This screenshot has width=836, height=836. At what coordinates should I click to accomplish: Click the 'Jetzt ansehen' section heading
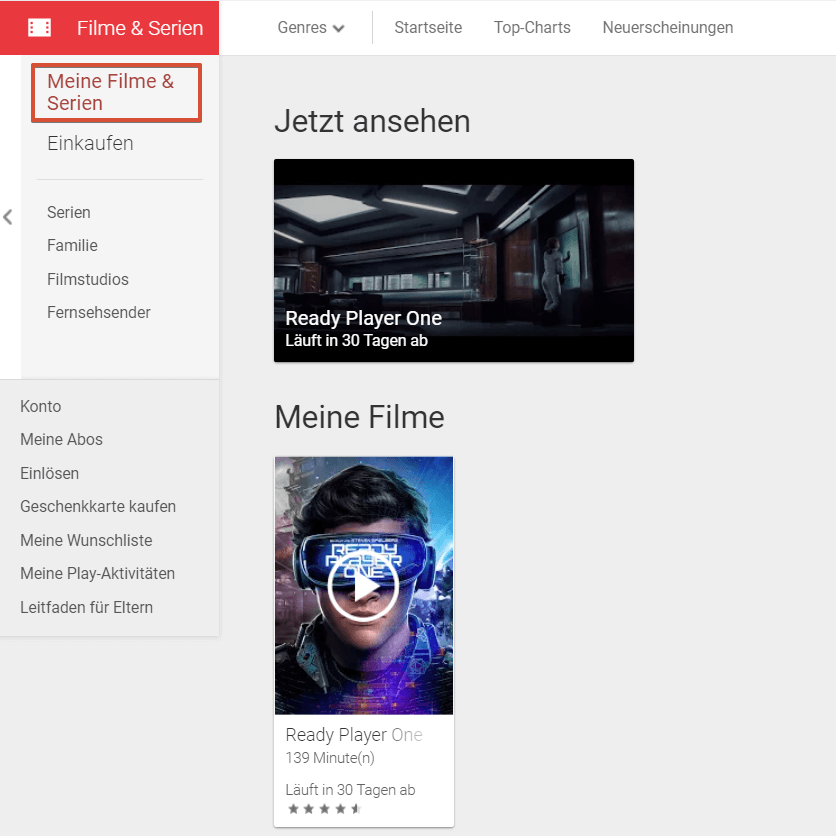372,121
